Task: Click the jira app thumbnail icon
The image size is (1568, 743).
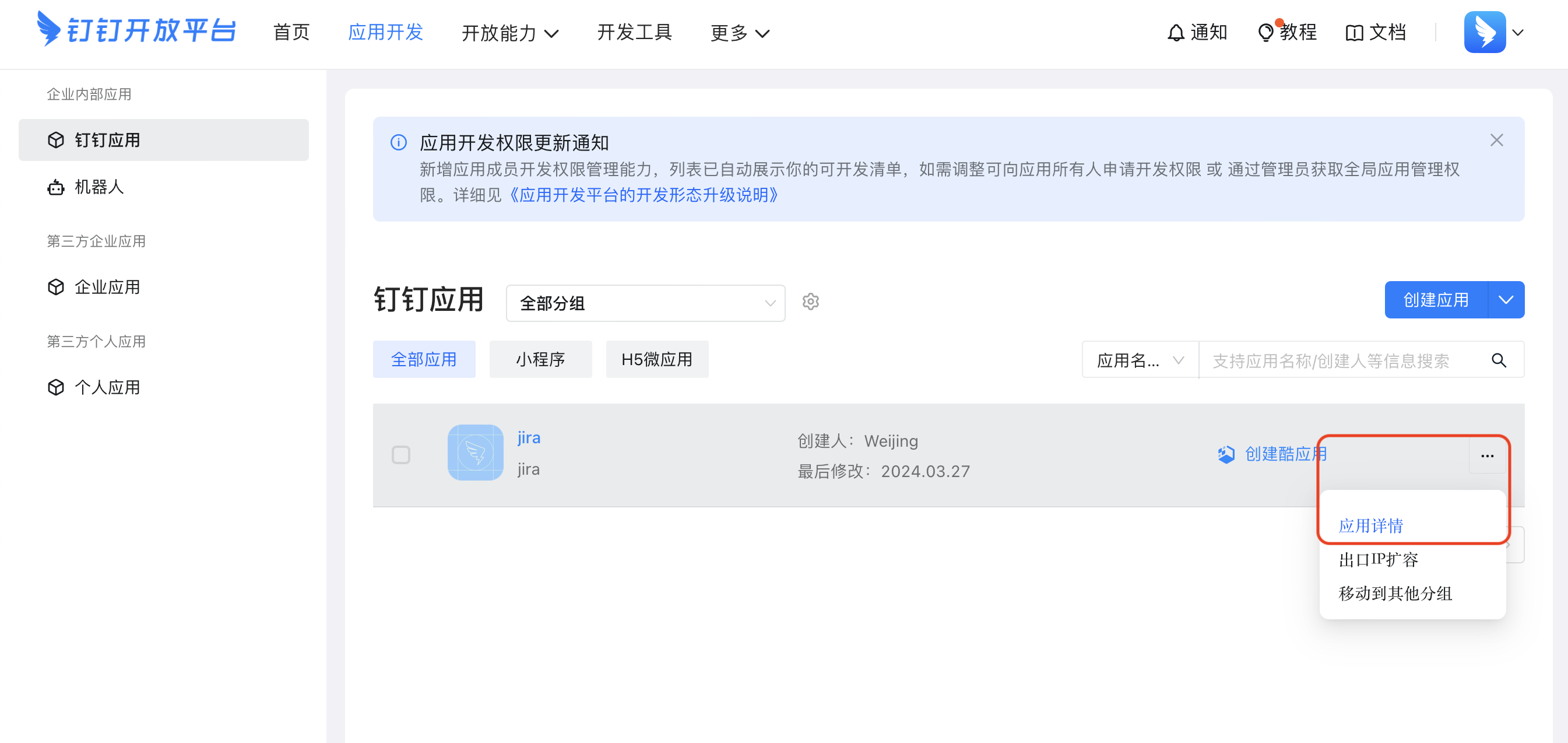Action: 475,453
